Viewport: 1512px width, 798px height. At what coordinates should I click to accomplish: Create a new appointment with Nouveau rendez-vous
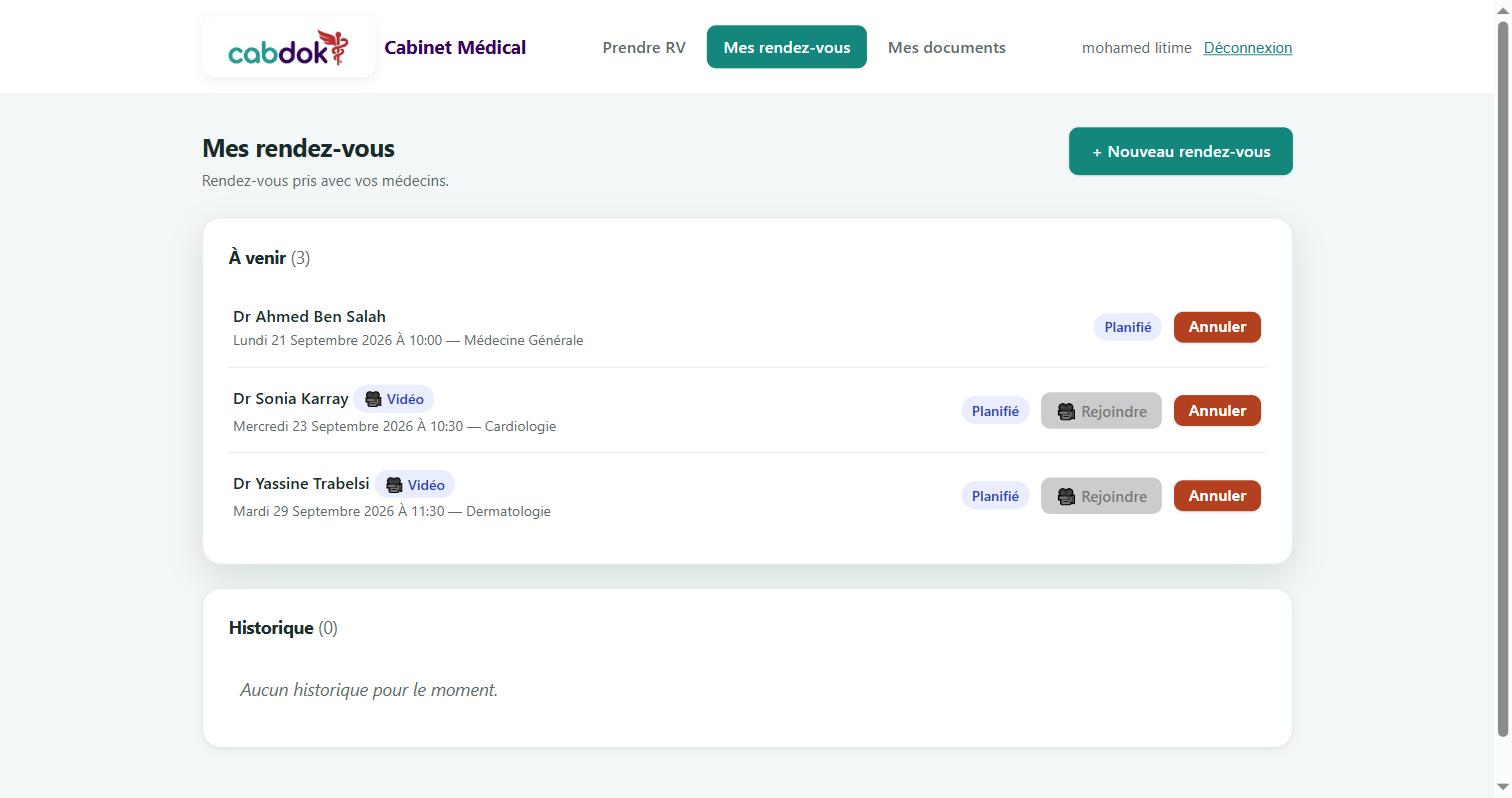(x=1181, y=151)
